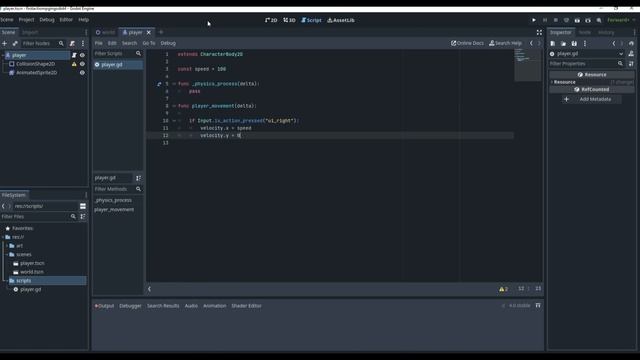Viewport: 640px width, 360px height.
Task: Toggle distraction-free fullscreen editor
Action: 539,32
